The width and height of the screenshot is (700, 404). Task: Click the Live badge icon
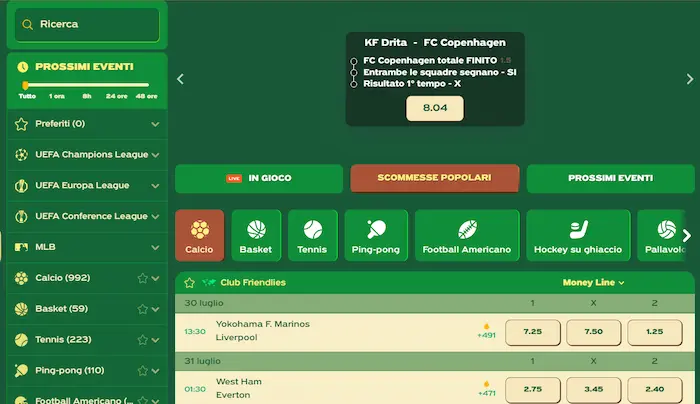pyautogui.click(x=234, y=178)
